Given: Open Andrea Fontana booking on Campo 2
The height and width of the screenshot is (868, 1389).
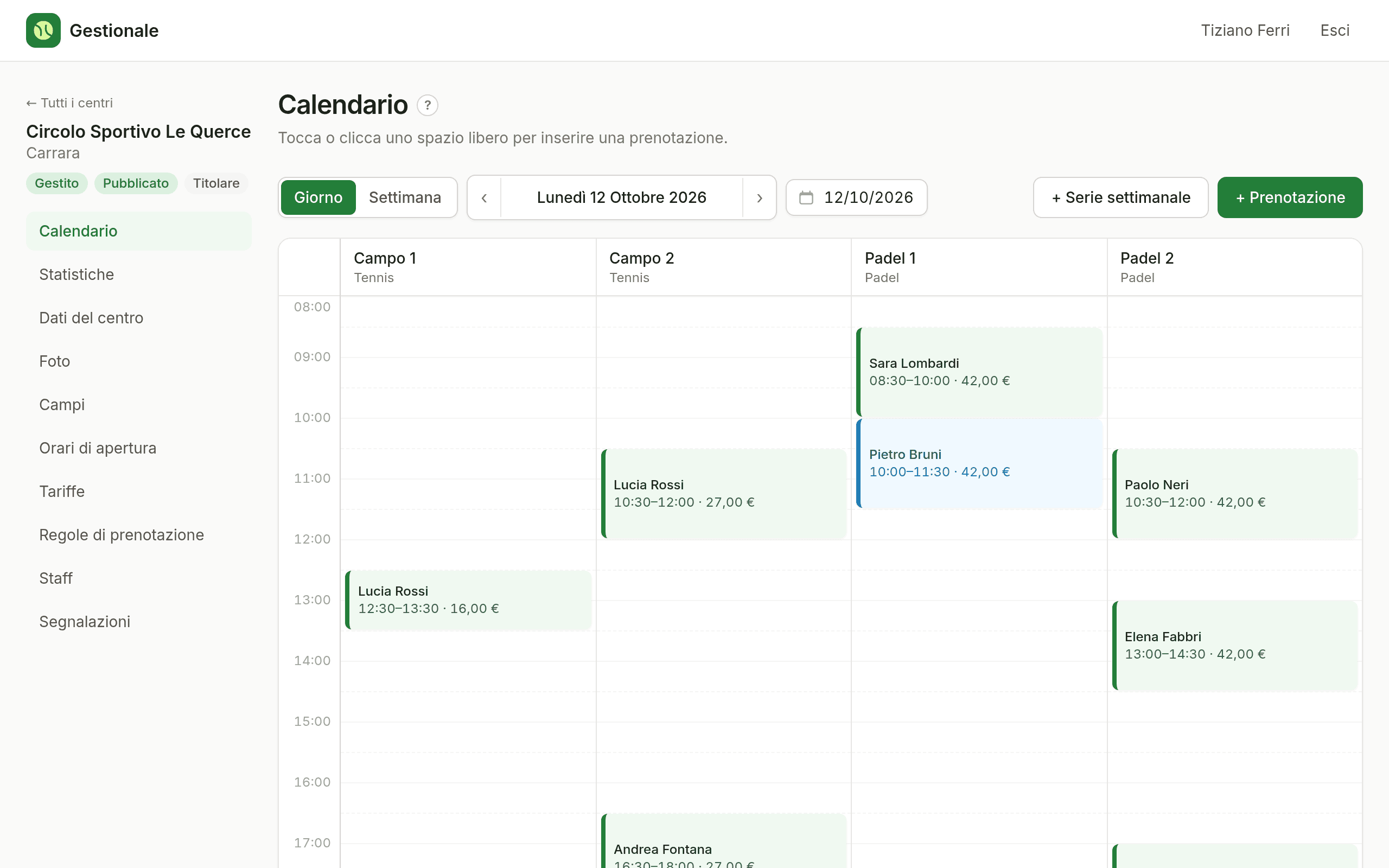Looking at the screenshot, I should coord(724,841).
